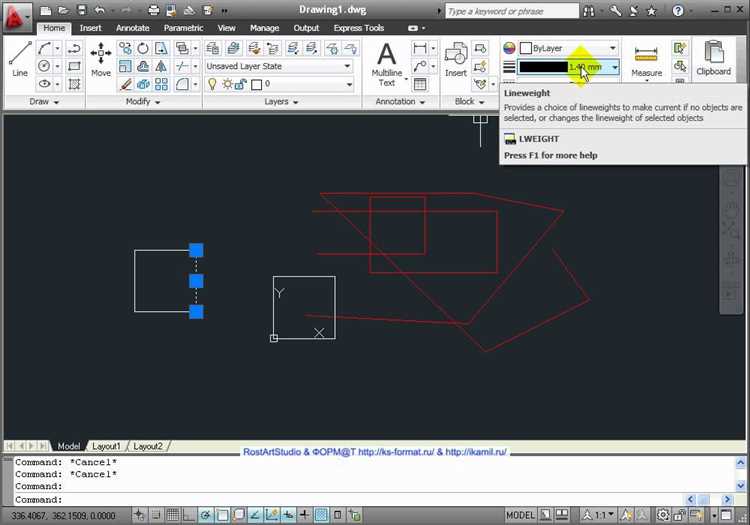The width and height of the screenshot is (750, 525).
Task: Switch to the Parametric ribbon tab
Action: pos(184,28)
